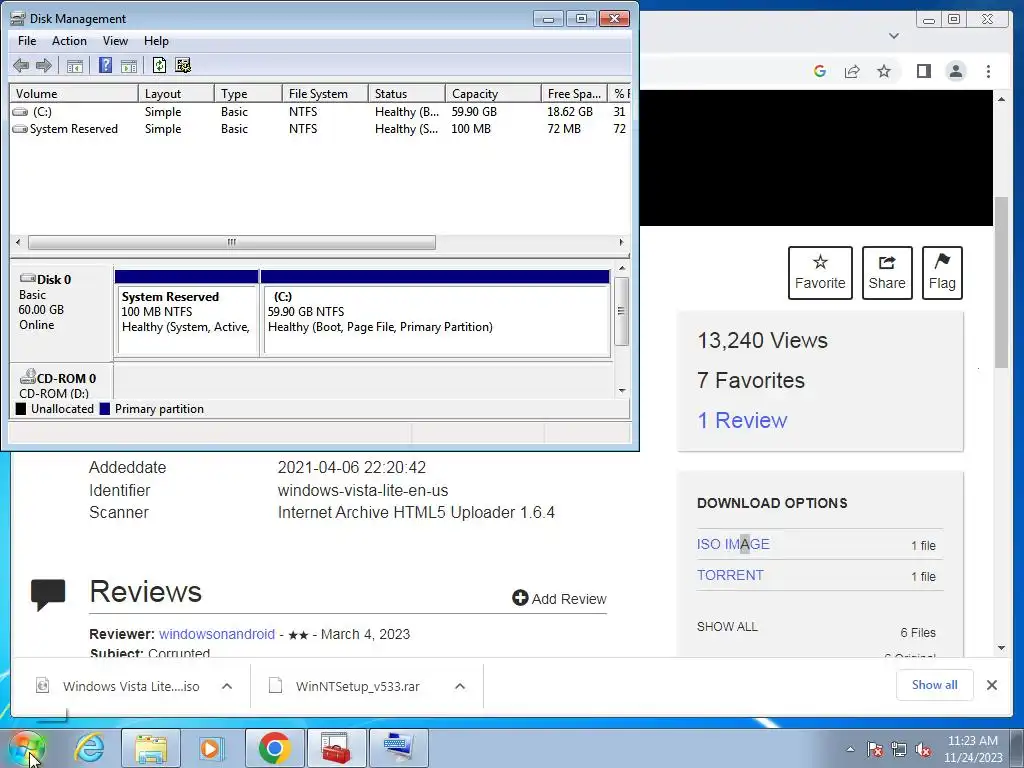Click the Flag button on archive page

tap(942, 273)
